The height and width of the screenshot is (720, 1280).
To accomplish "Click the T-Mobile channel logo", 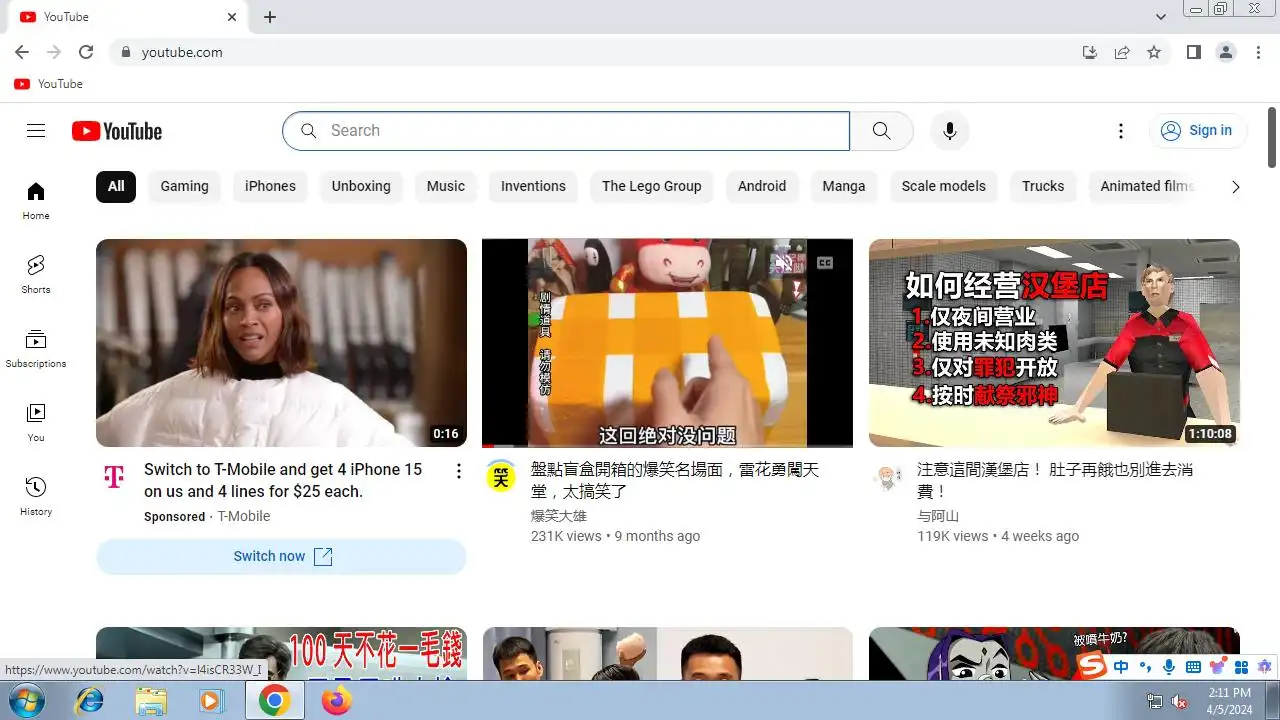I will point(114,477).
